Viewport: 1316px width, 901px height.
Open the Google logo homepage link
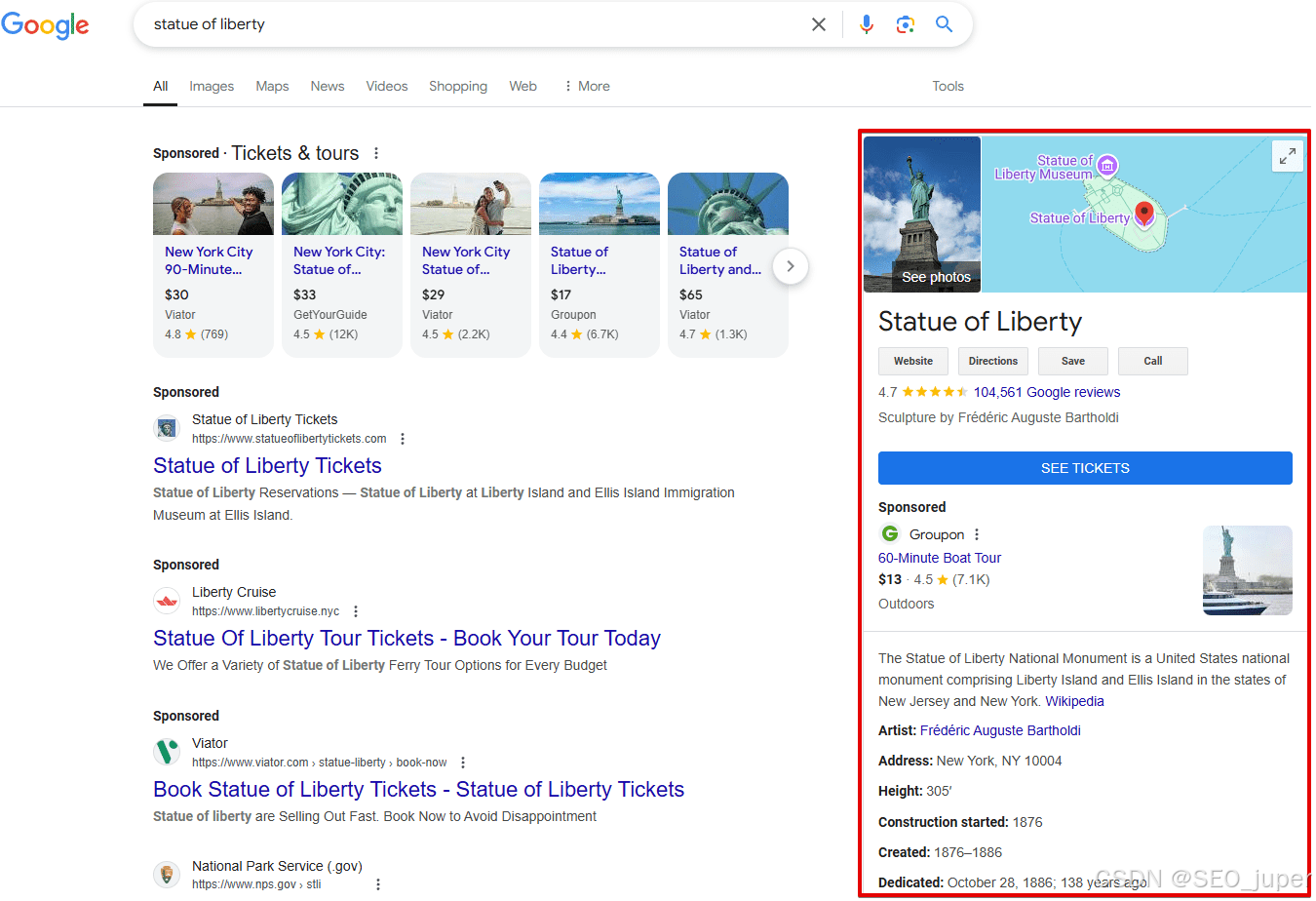click(x=45, y=24)
